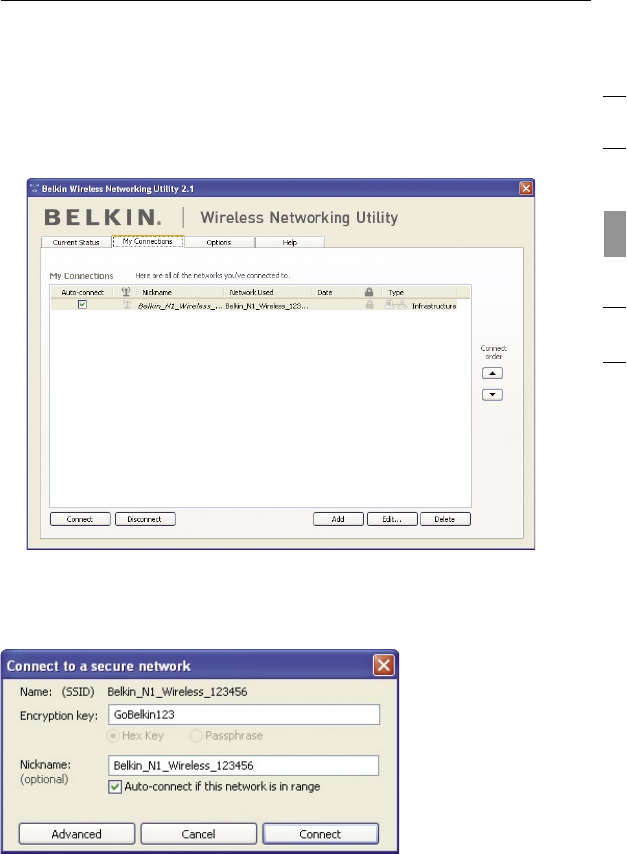627x854 pixels.
Task: Click the Add connection button
Action: [338, 519]
